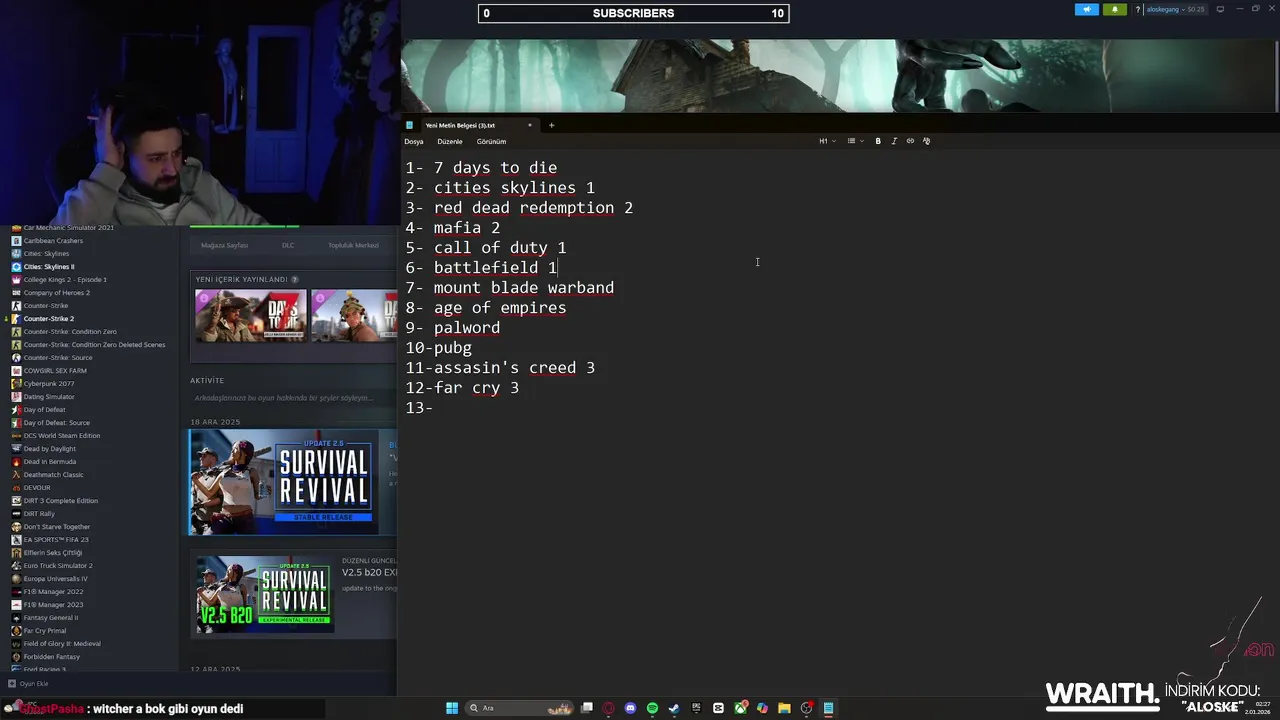1280x720 pixels.
Task: Select Car Mechanic Simulator 2021 in library
Action: 68,228
